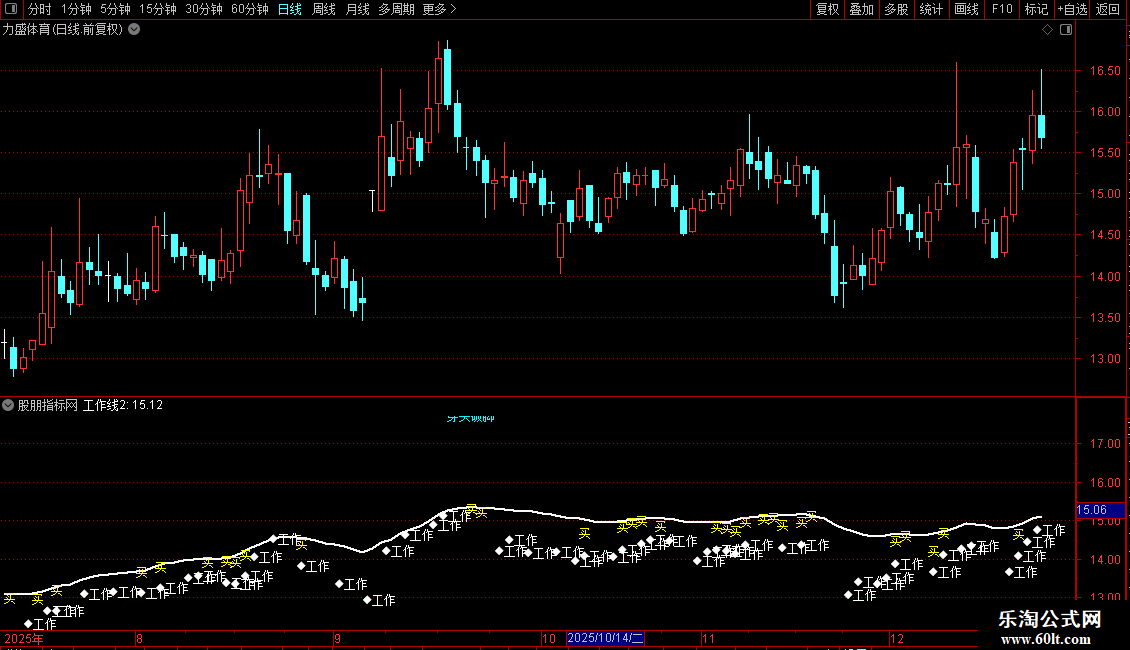The height and width of the screenshot is (650, 1130).
Task: Click the diamond marker icon at top right
Action: tap(1047, 30)
